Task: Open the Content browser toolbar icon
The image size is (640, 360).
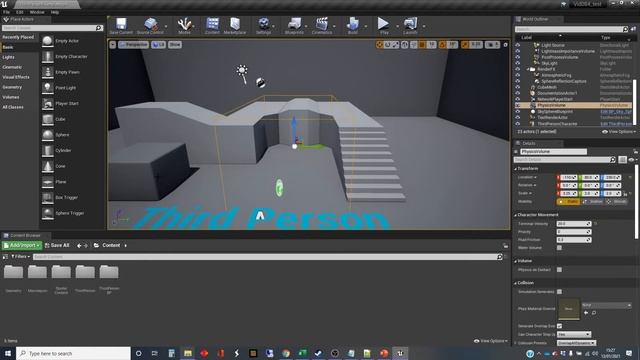Action: coord(212,25)
